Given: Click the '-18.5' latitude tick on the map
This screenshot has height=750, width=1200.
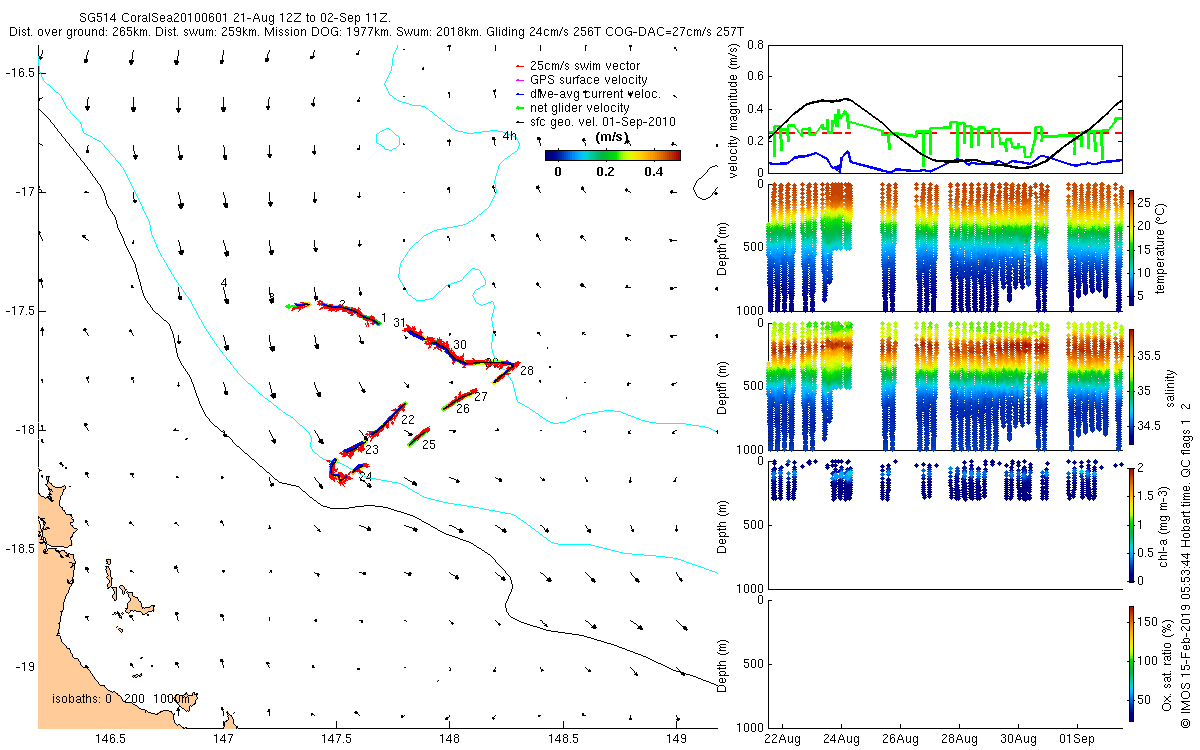Looking at the screenshot, I should click(19, 548).
